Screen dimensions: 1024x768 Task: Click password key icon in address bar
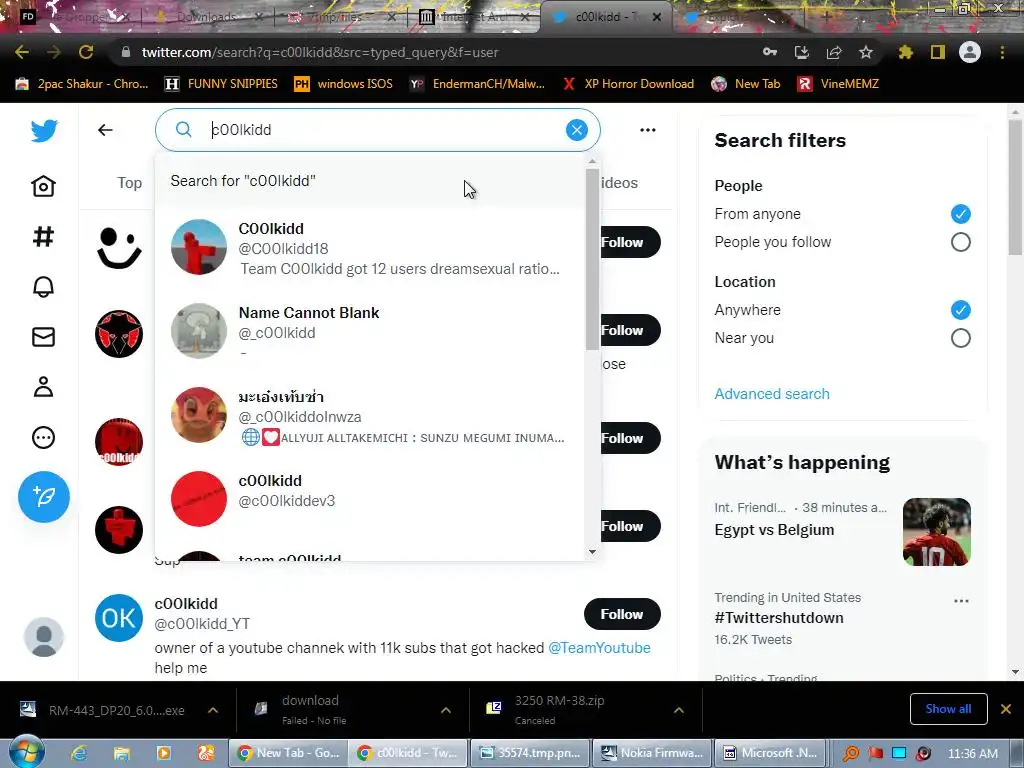point(770,52)
